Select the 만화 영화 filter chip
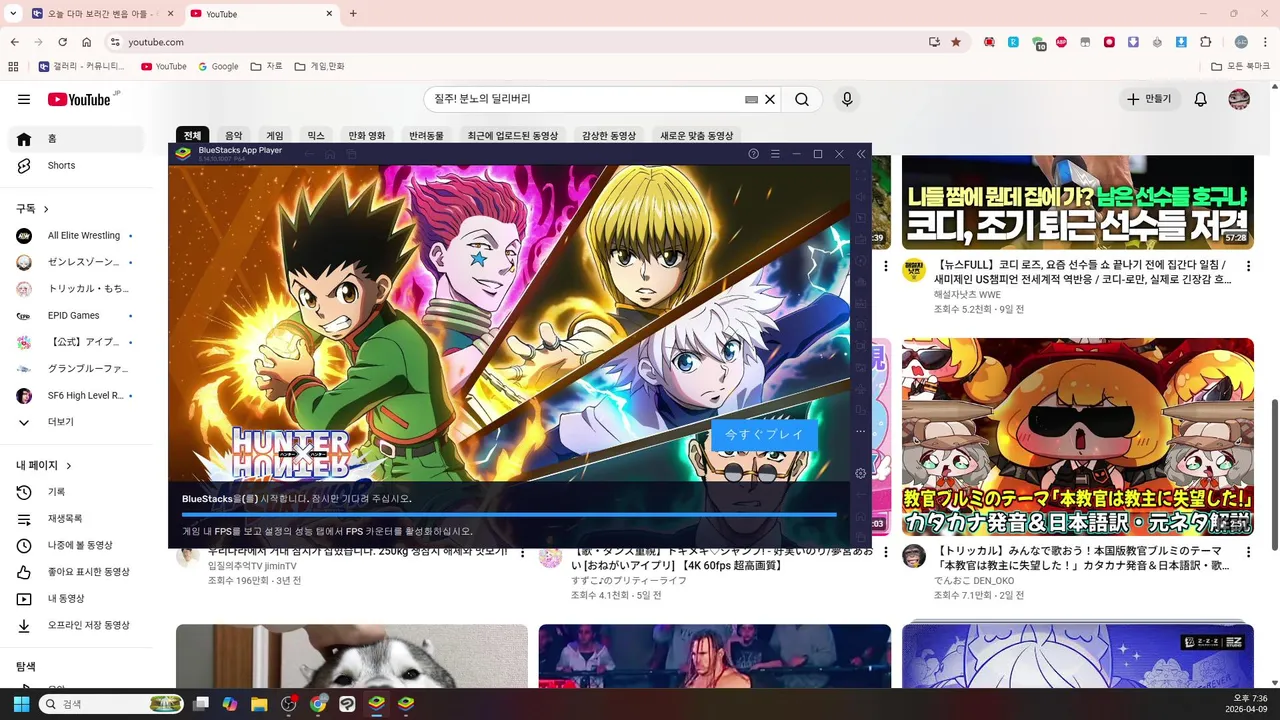The image size is (1280, 720). point(367,135)
